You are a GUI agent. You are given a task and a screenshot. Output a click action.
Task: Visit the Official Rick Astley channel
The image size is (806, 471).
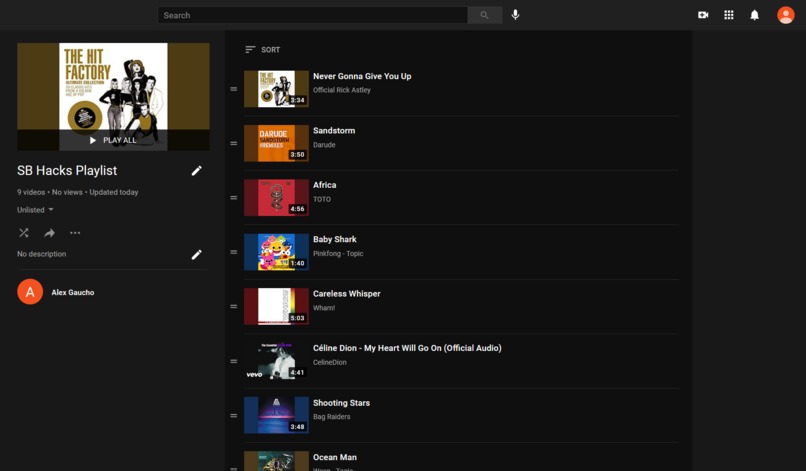342,90
